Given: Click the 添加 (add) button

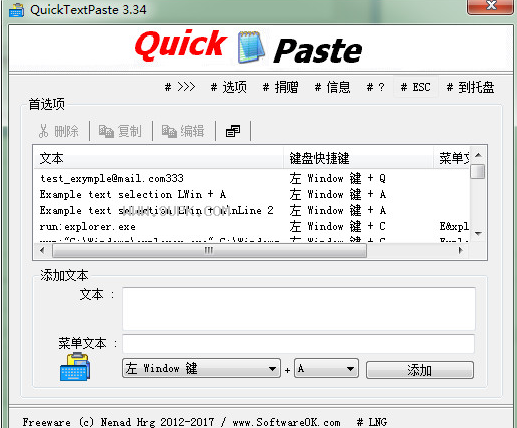Looking at the screenshot, I should pyautogui.click(x=420, y=370).
